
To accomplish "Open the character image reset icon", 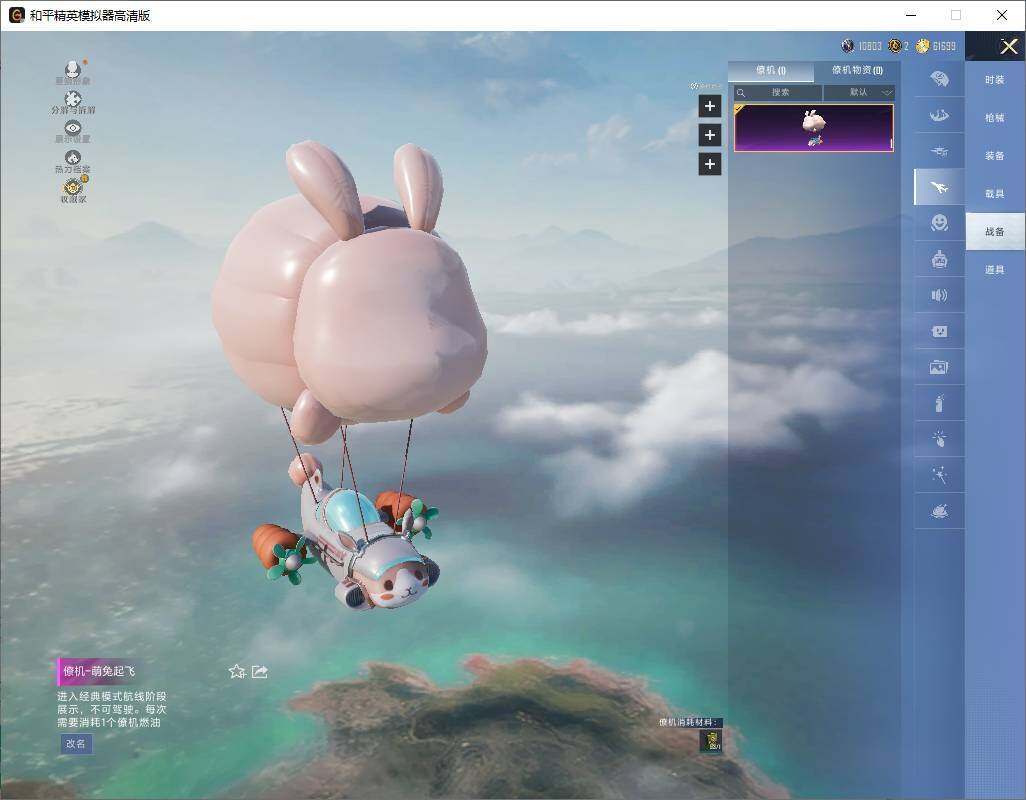I will [x=73, y=69].
